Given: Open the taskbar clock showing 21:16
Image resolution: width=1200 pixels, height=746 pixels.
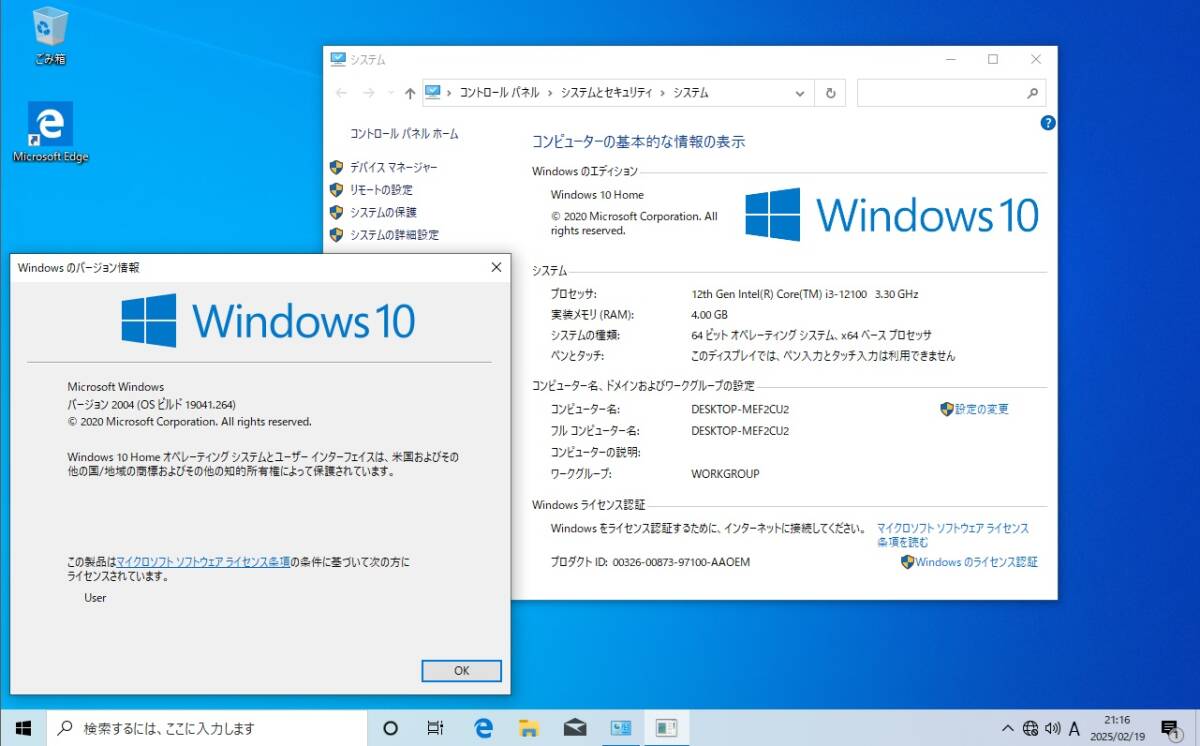Looking at the screenshot, I should [x=1118, y=727].
